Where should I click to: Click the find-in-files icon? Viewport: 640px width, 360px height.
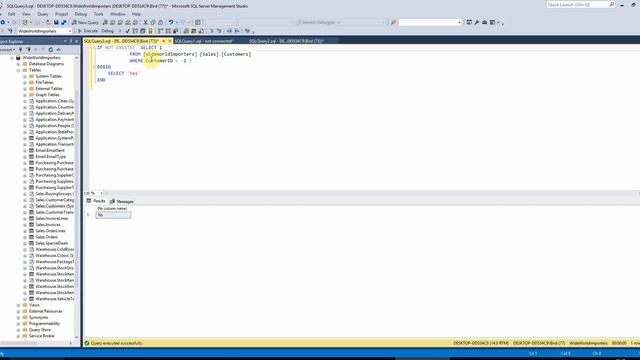[393, 22]
